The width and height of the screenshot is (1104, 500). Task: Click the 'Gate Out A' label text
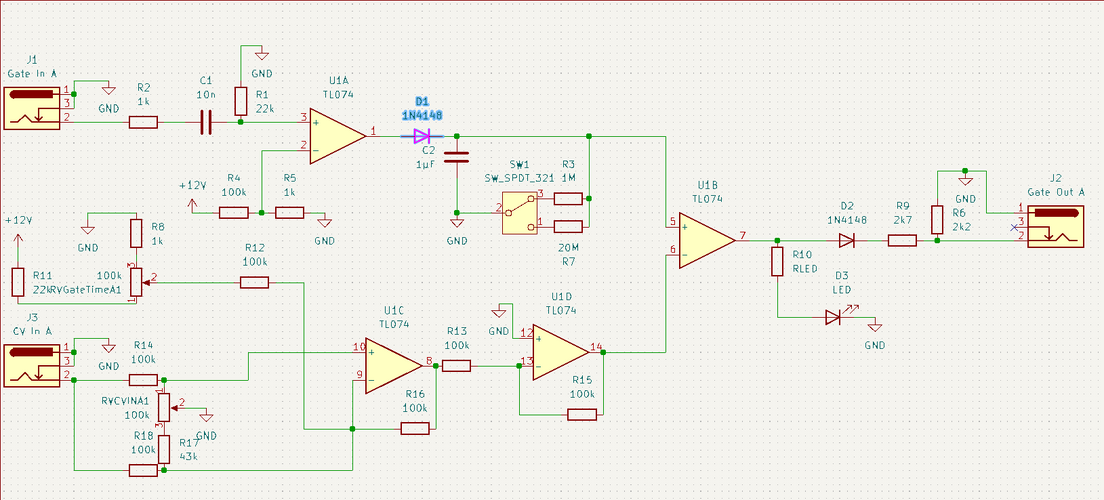pyautogui.click(x=1057, y=192)
